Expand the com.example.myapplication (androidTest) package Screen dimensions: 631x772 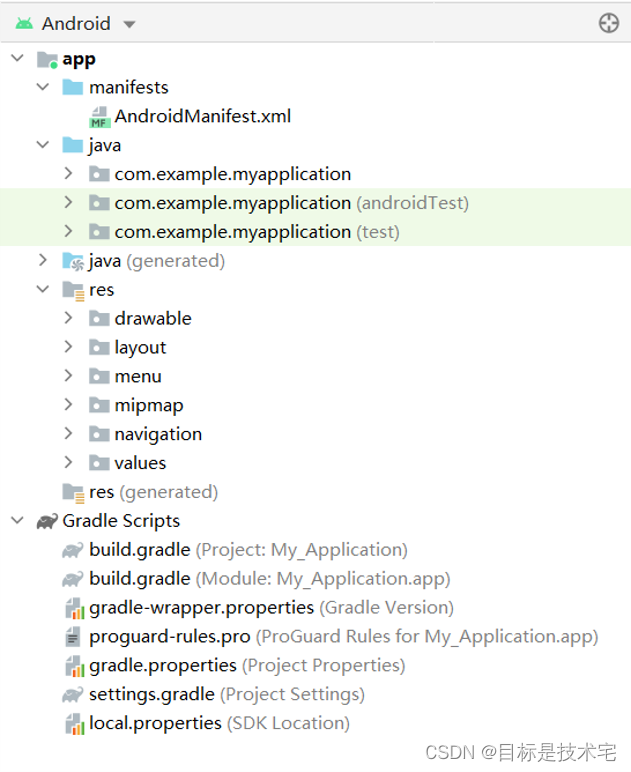click(68, 203)
